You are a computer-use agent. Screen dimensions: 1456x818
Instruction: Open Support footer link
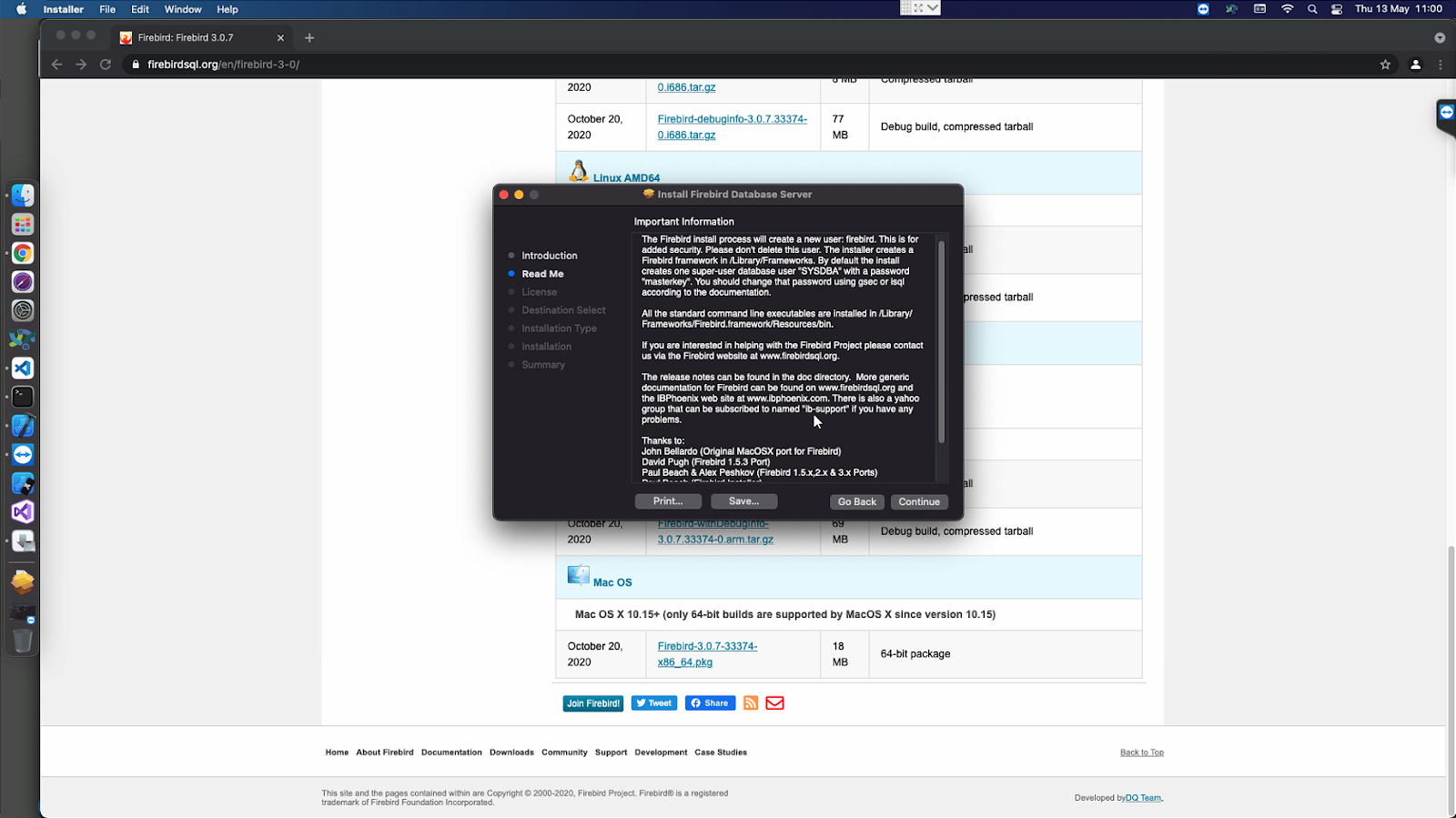tap(612, 752)
